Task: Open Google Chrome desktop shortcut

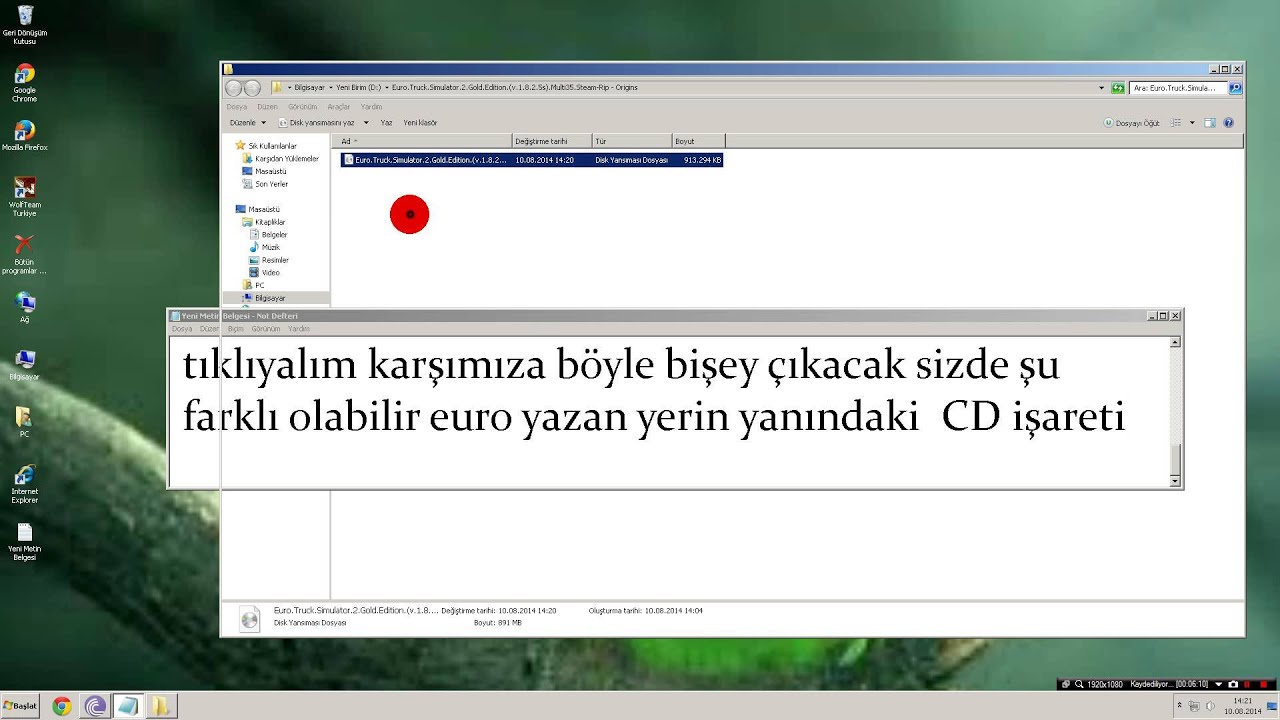Action: coord(25,83)
